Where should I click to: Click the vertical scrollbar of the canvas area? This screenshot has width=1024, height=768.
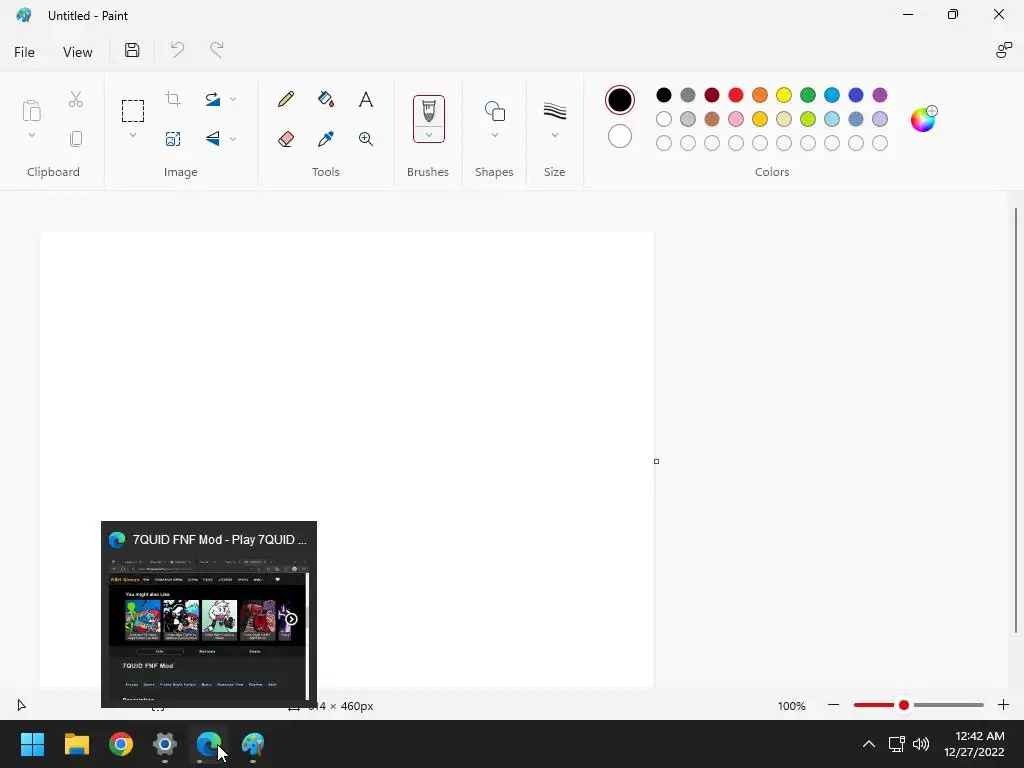1016,420
